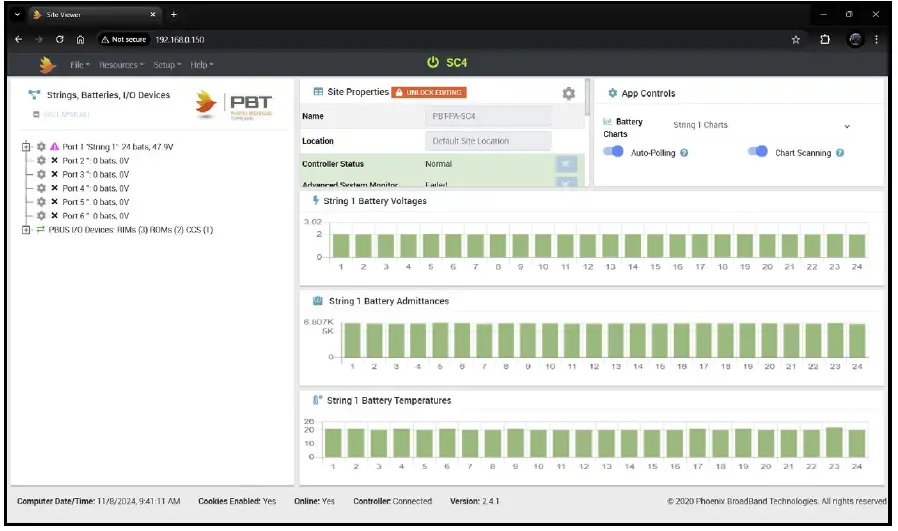This screenshot has height=531, width=898.
Task: Toggle the Auto-Polling switch
Action: 613,152
